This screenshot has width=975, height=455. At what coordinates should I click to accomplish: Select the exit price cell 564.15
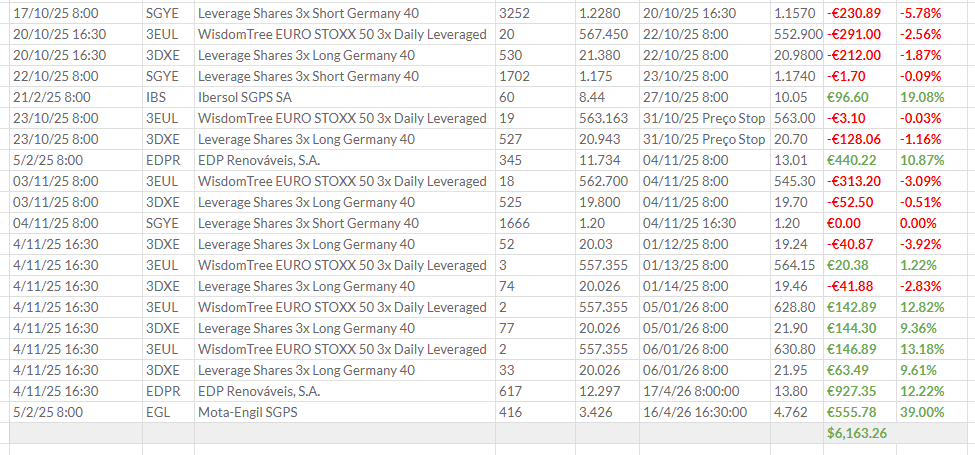click(797, 265)
